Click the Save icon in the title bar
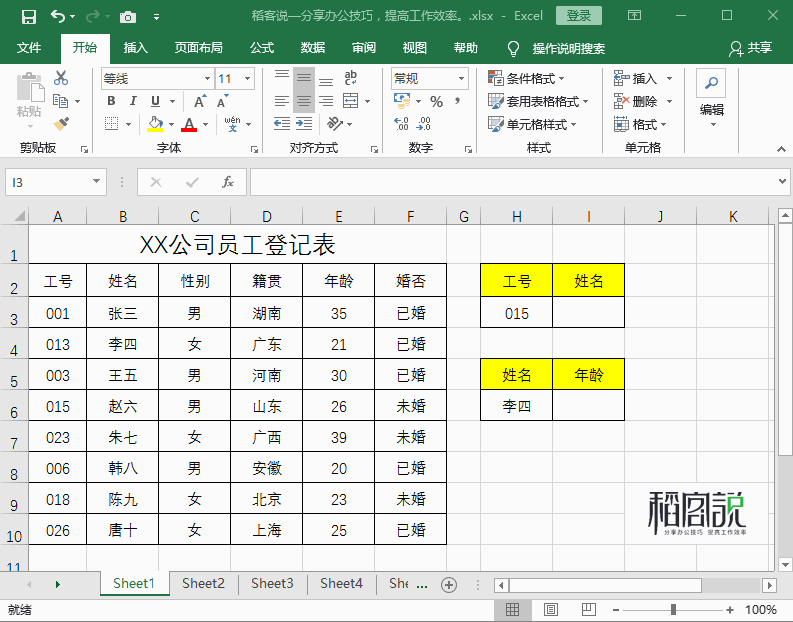The height and width of the screenshot is (622, 793). (x=29, y=17)
